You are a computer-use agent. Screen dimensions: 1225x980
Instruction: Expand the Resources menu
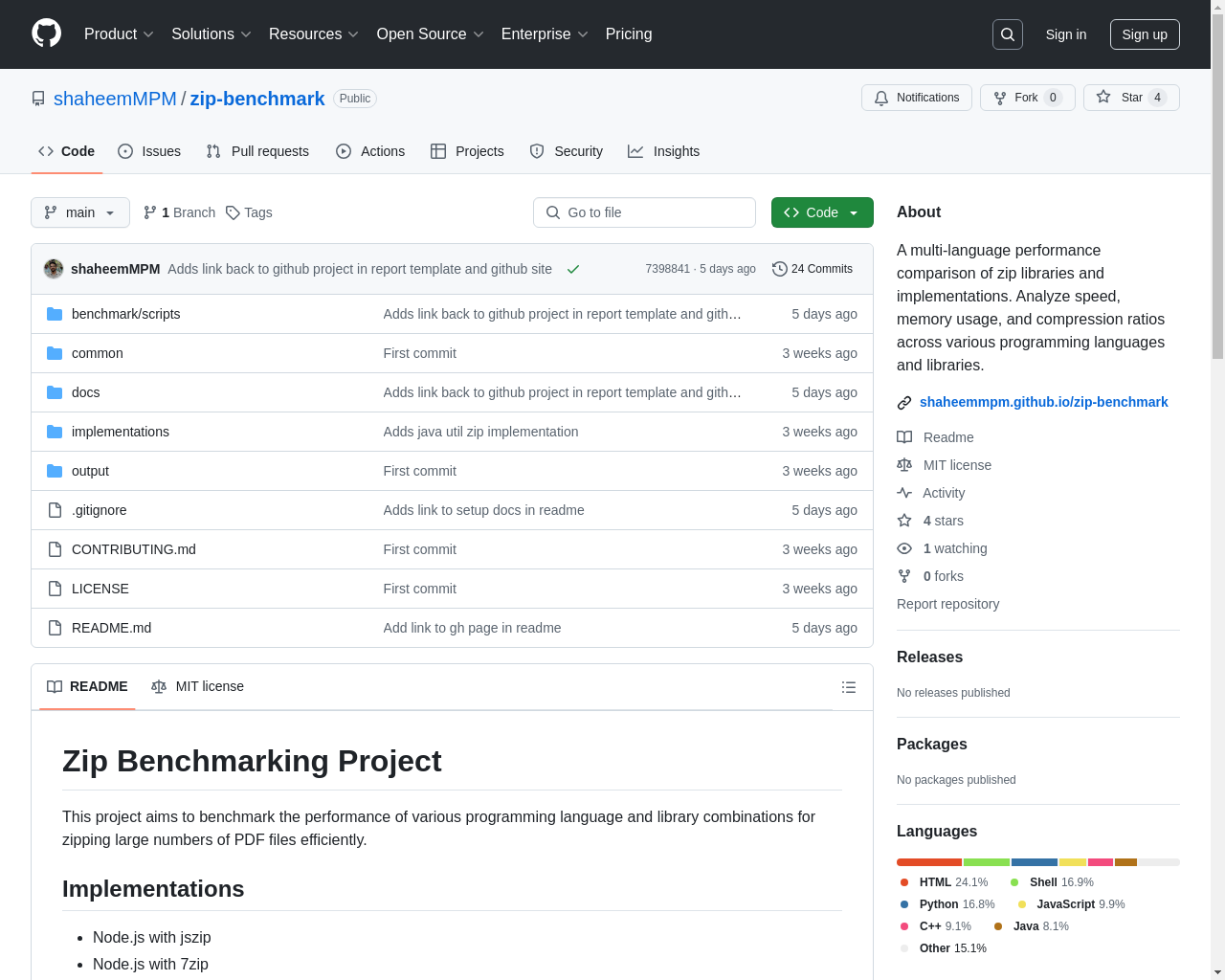[x=314, y=33]
